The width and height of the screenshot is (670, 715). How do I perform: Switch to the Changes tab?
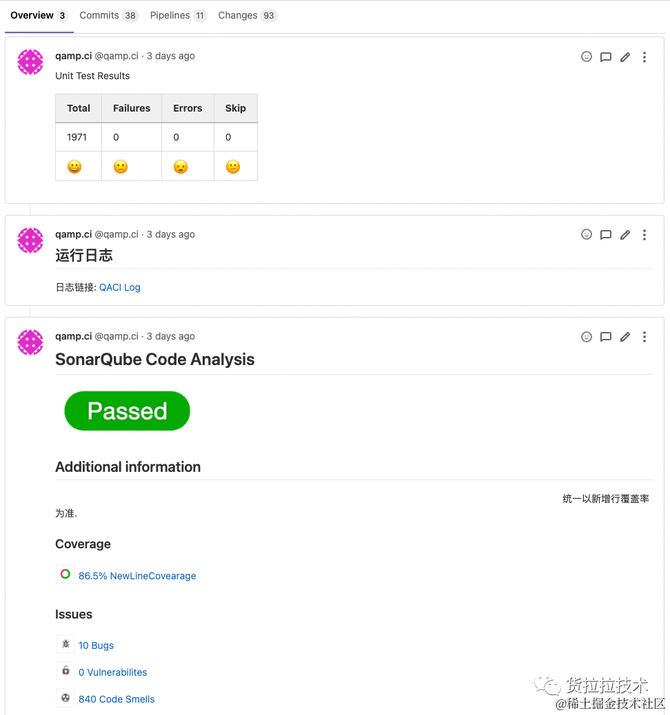coord(247,16)
